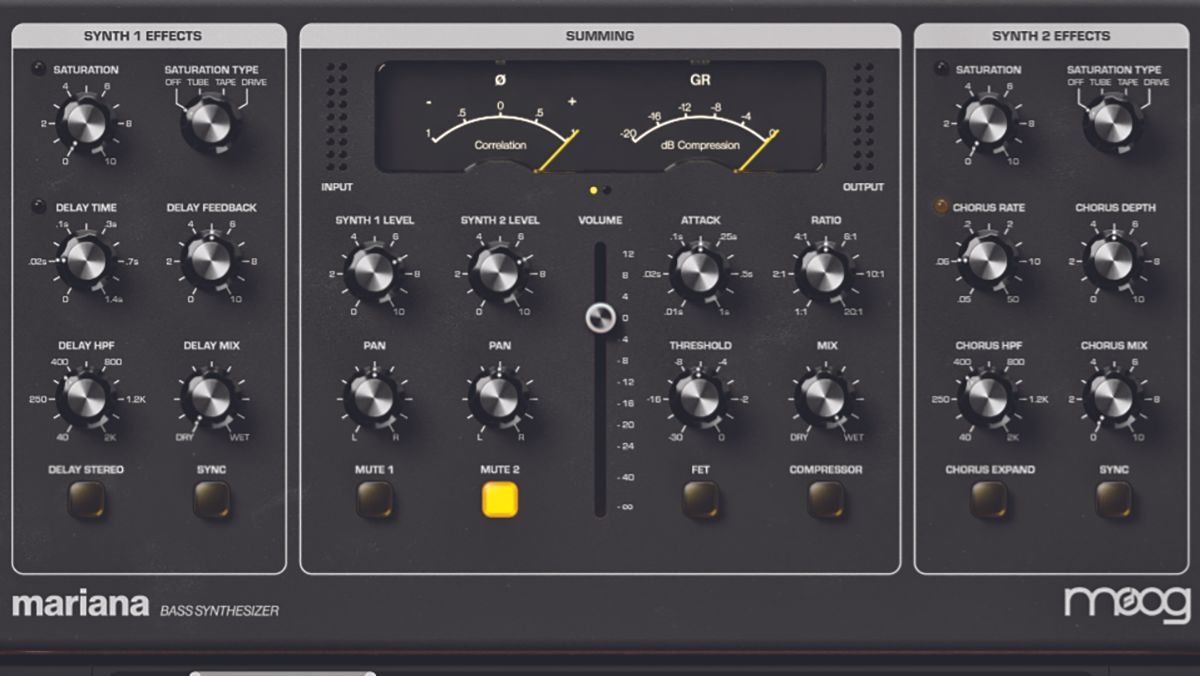This screenshot has width=1200, height=676.
Task: Adjust the Chorus Mix knob
Action: (1115, 400)
